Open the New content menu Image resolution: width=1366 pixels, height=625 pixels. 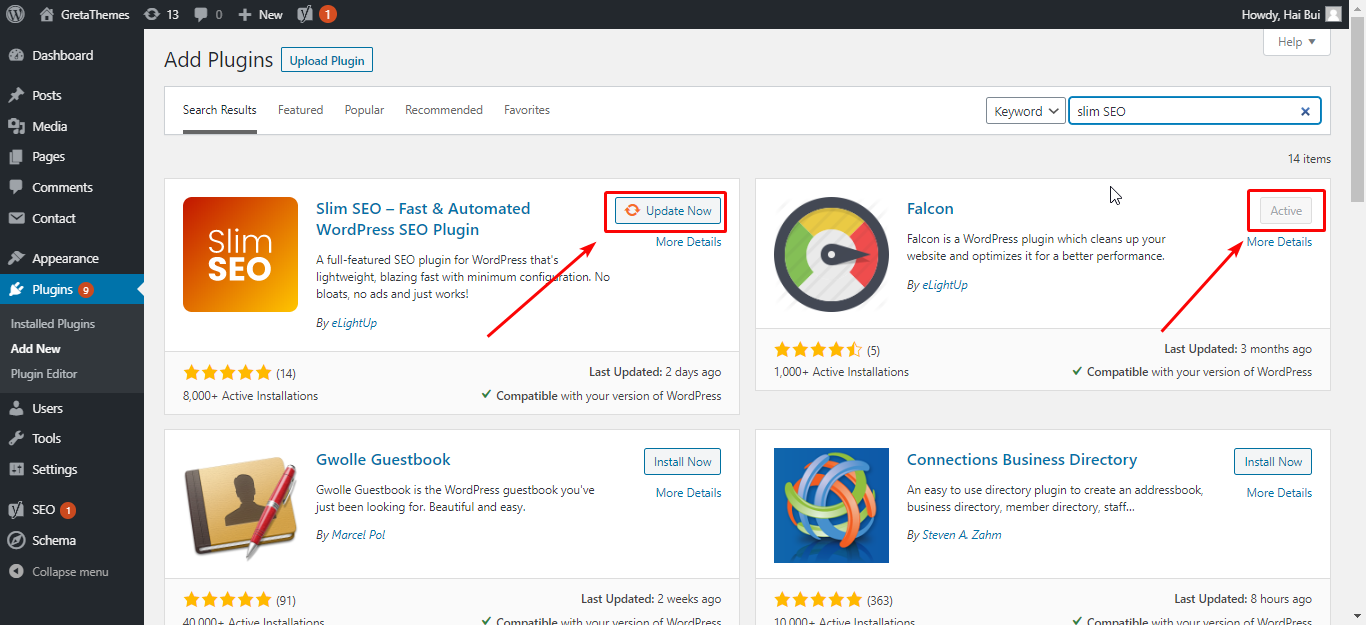coord(260,14)
